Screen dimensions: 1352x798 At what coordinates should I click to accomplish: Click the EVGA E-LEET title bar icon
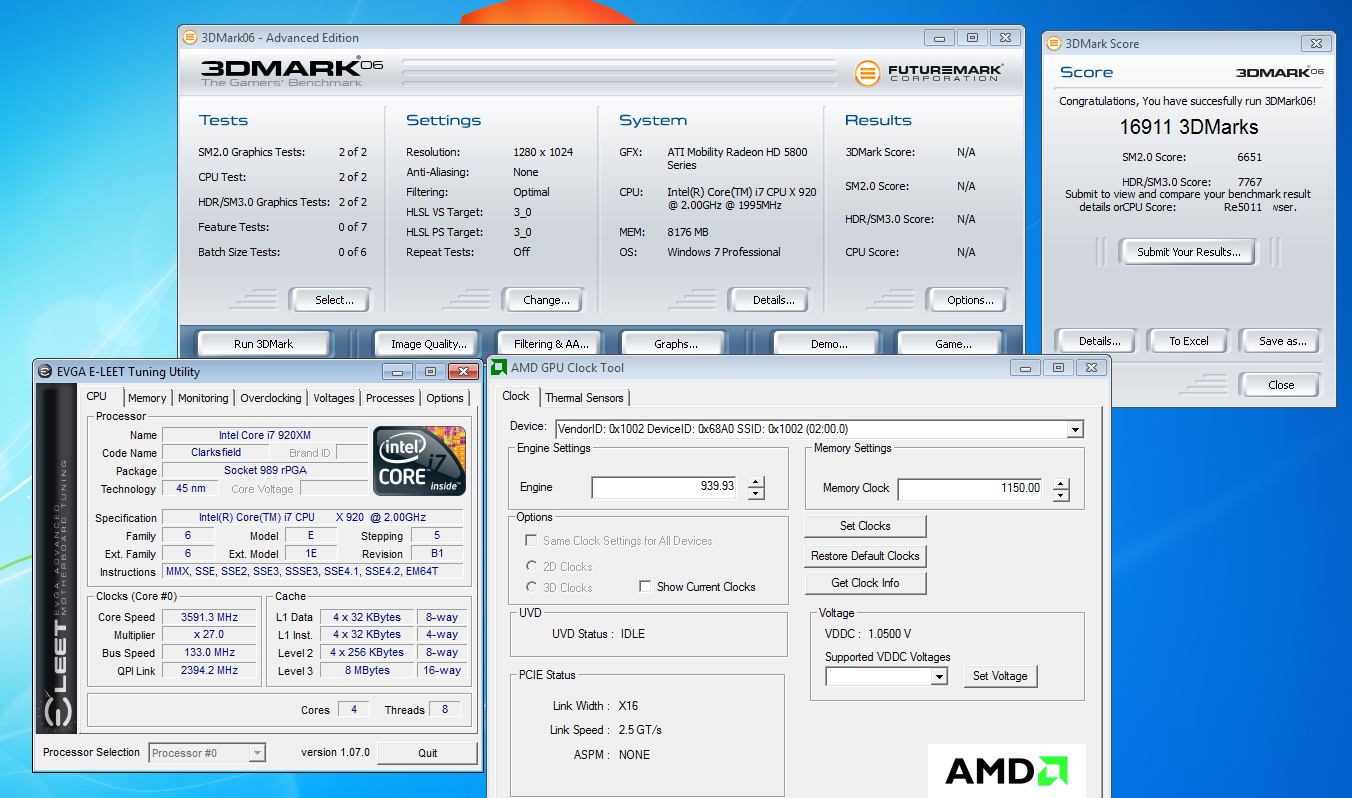click(x=45, y=372)
